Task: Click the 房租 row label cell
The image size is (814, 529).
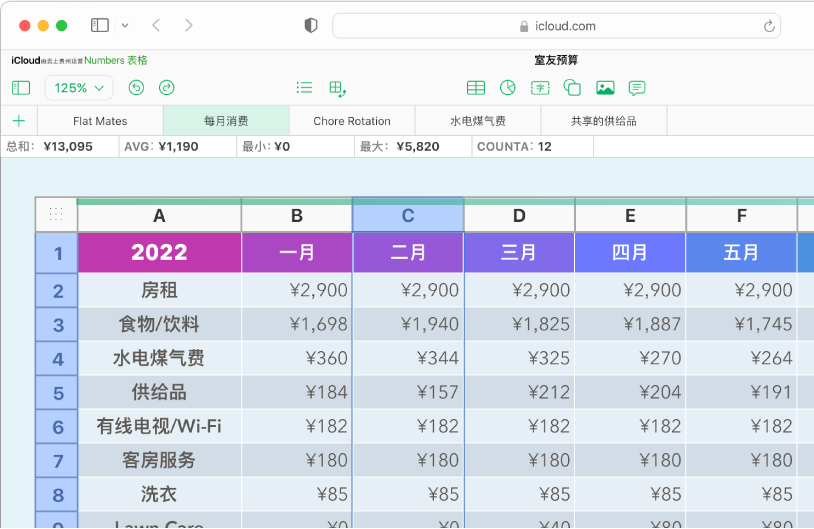Action: click(x=159, y=290)
